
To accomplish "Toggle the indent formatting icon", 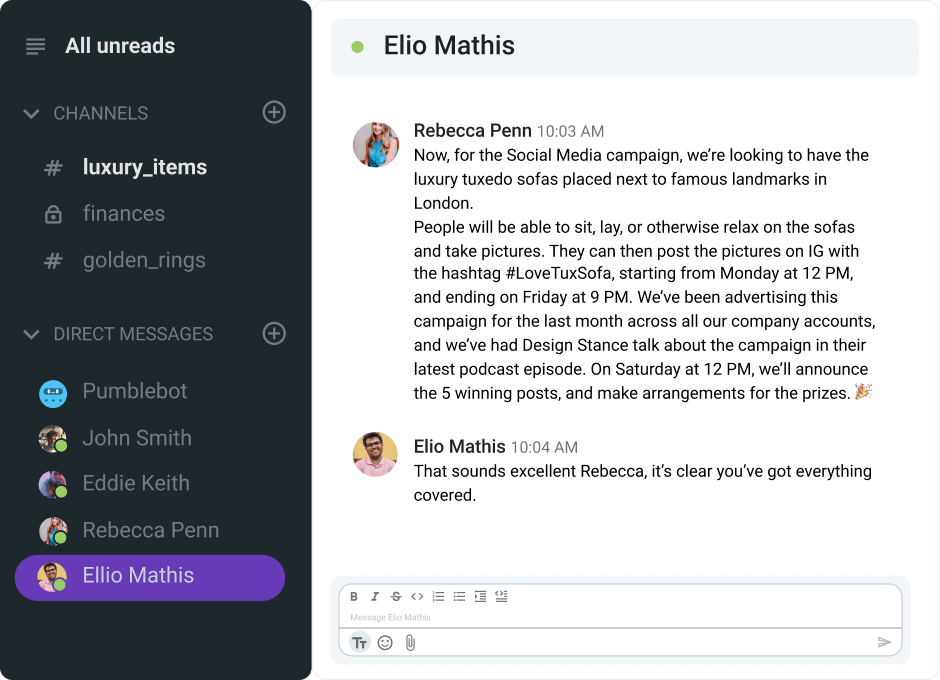I will (480, 596).
